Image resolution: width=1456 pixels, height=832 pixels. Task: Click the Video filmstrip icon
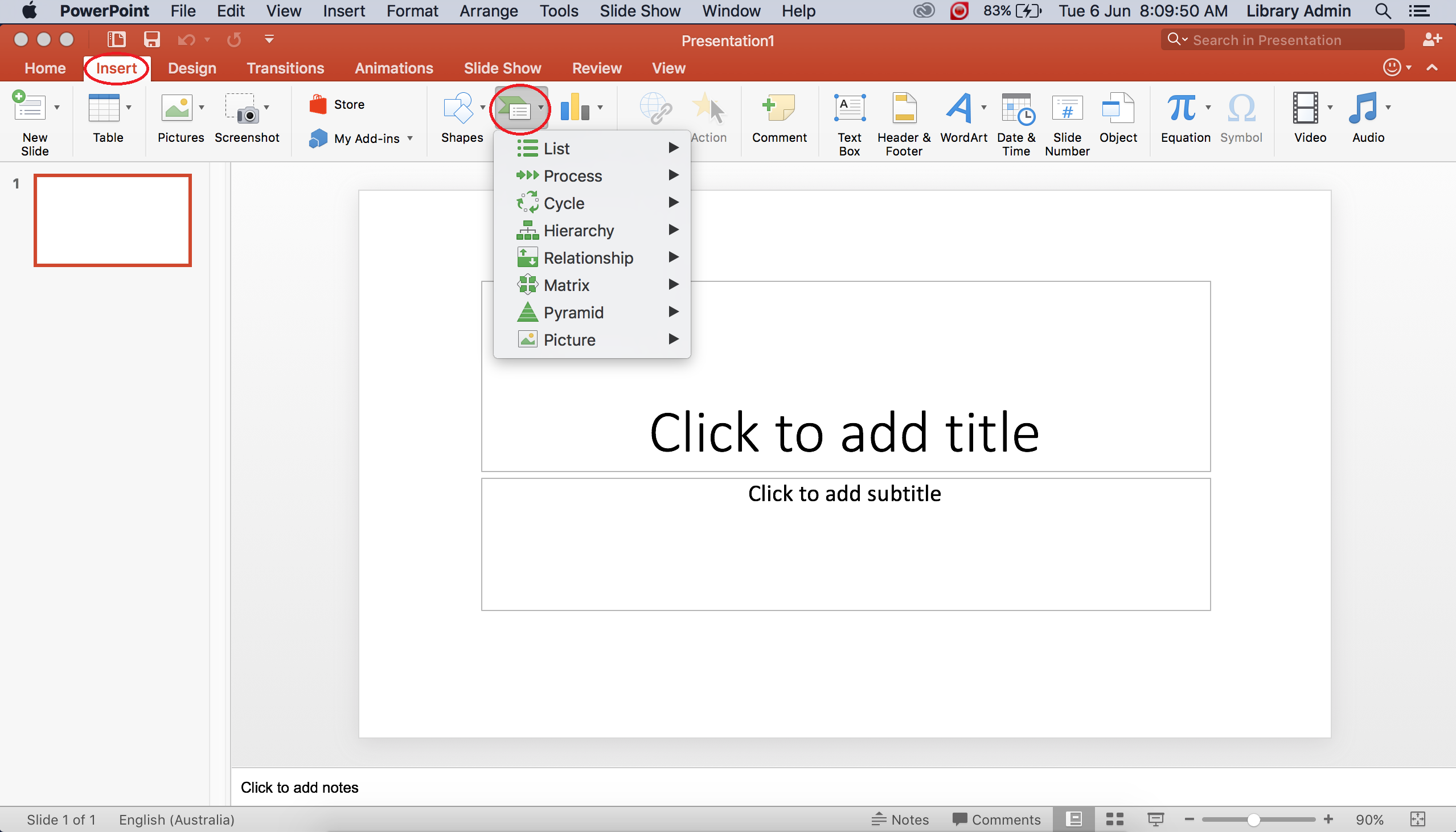pos(1305,108)
